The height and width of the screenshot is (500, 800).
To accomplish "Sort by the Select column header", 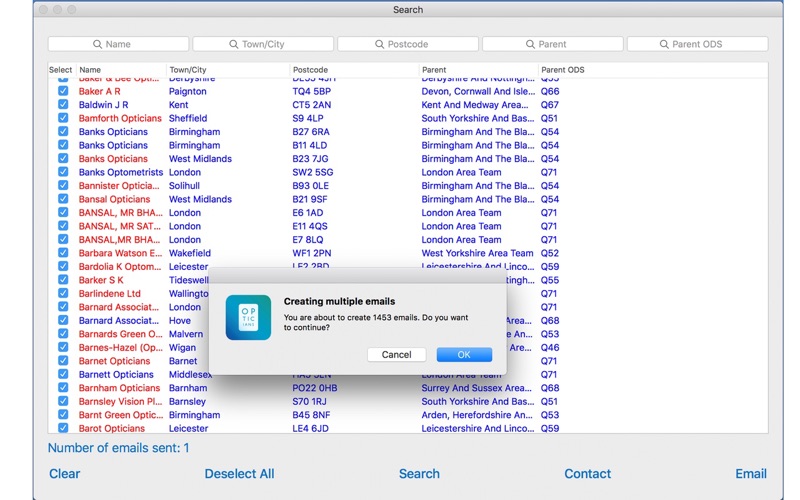I will pos(60,70).
